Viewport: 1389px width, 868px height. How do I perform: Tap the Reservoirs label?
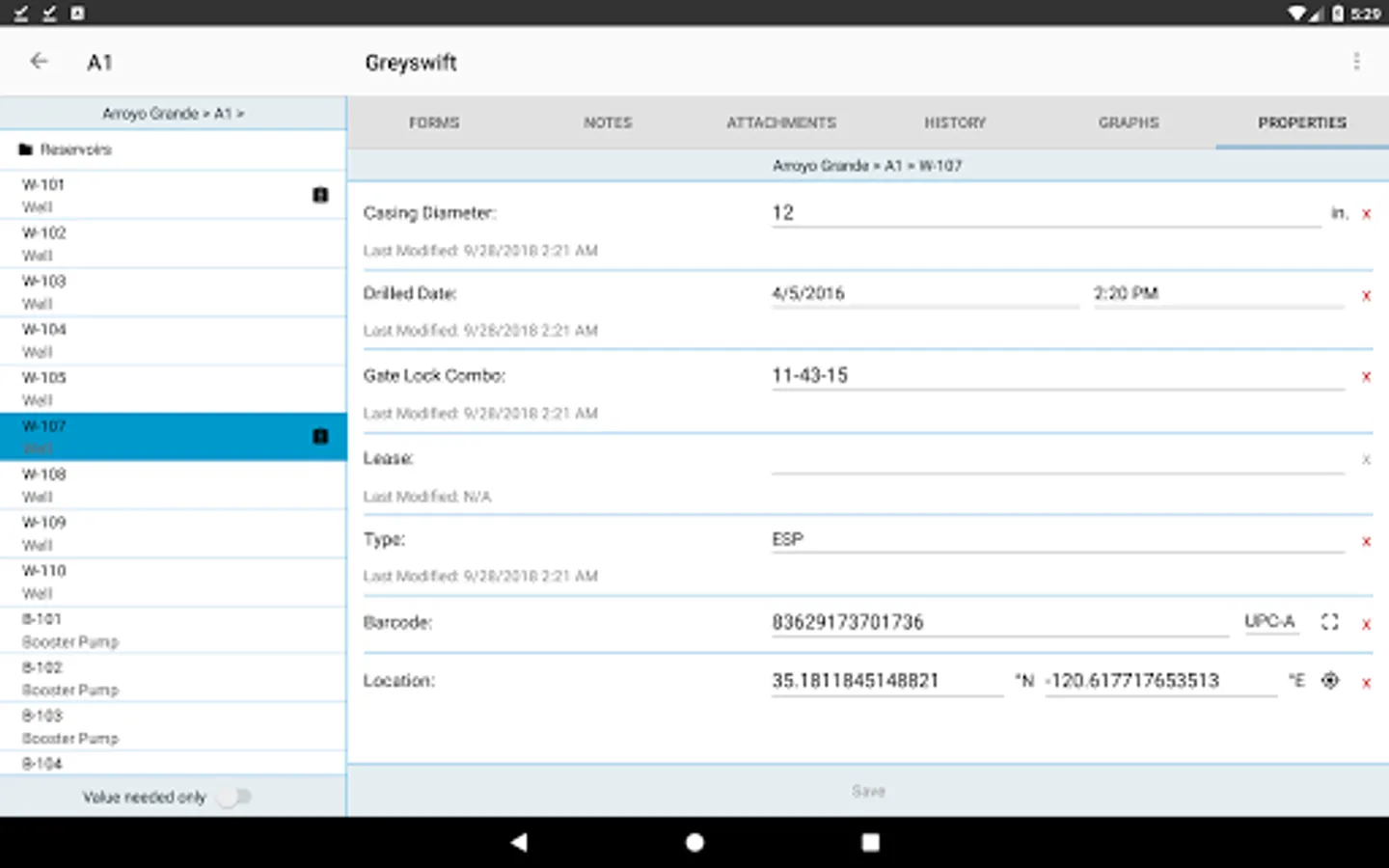76,149
